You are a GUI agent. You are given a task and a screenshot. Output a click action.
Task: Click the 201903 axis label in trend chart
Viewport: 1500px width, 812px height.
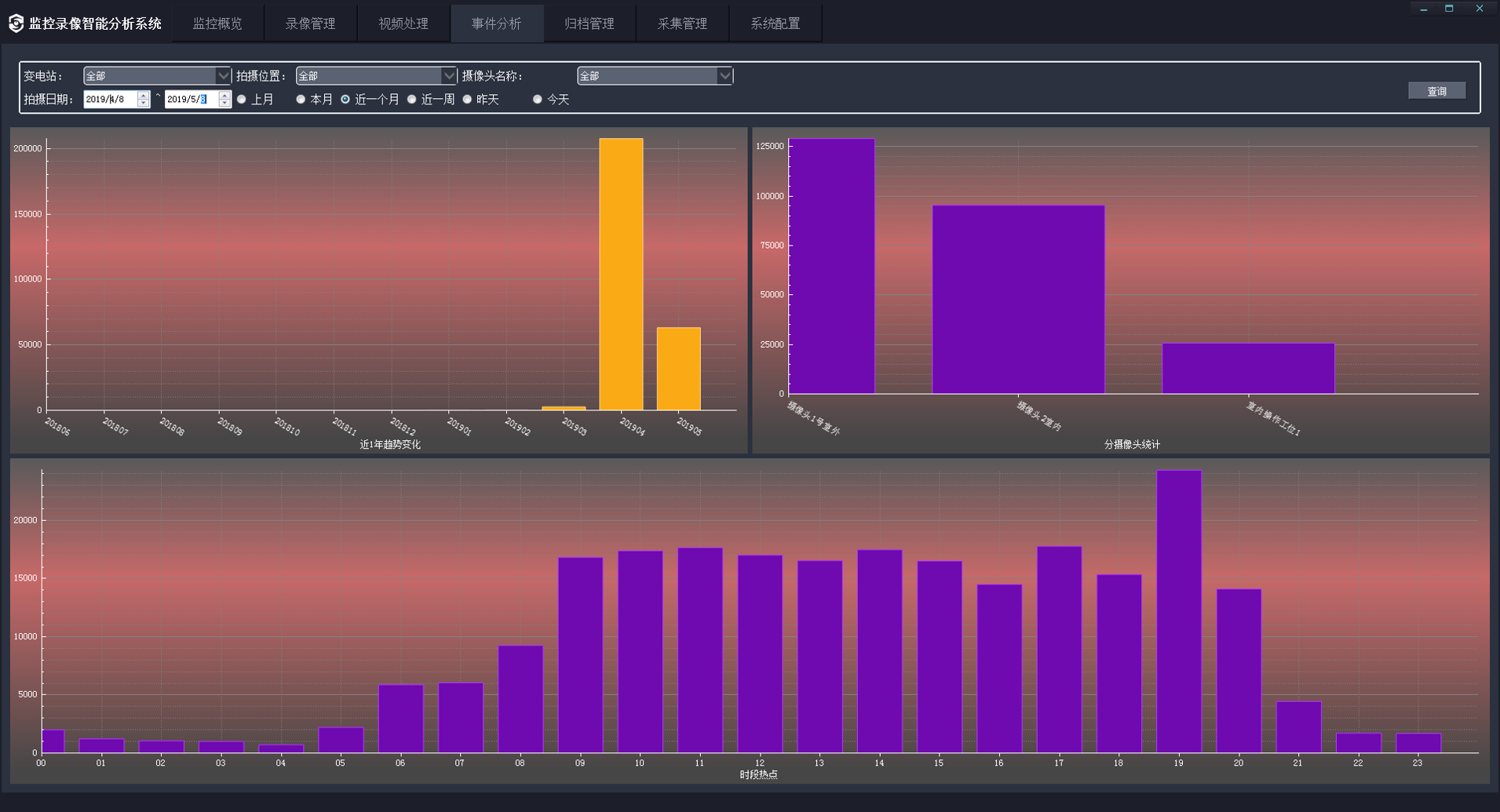point(575,426)
